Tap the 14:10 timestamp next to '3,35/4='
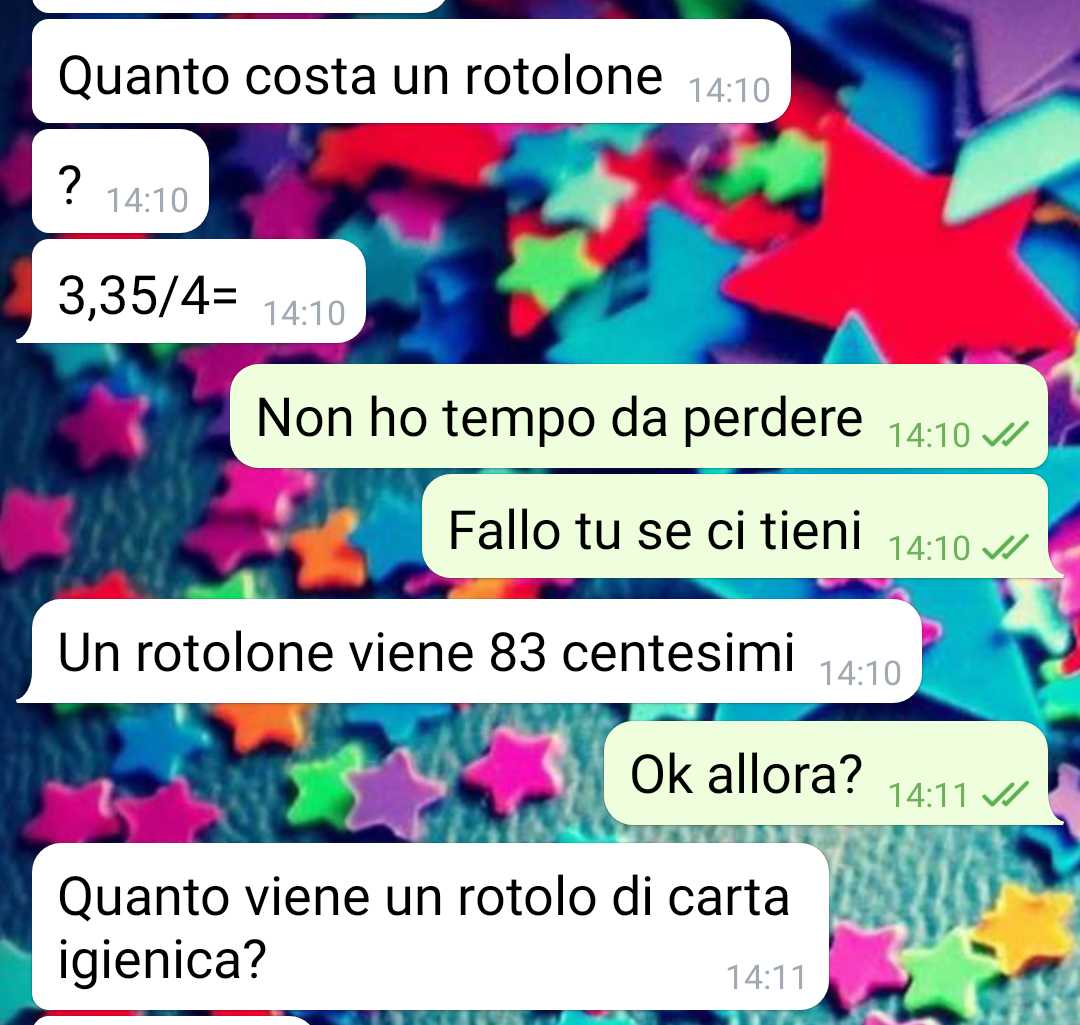Viewport: 1080px width, 1025px height. [x=304, y=313]
